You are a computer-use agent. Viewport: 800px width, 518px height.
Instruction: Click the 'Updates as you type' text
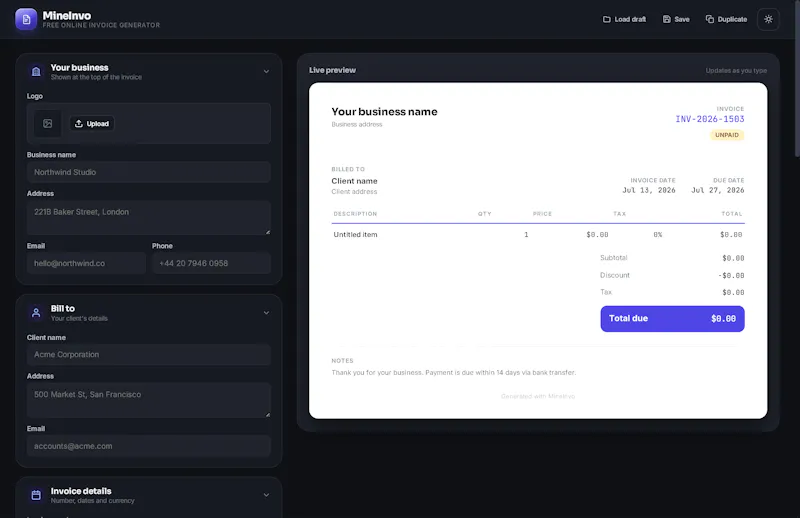pos(736,70)
